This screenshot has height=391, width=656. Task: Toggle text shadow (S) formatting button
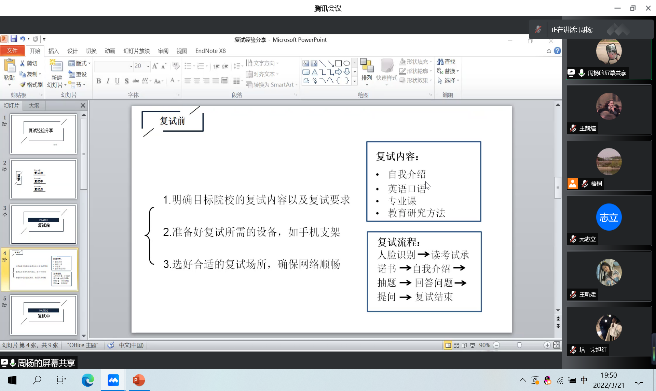coord(127,81)
